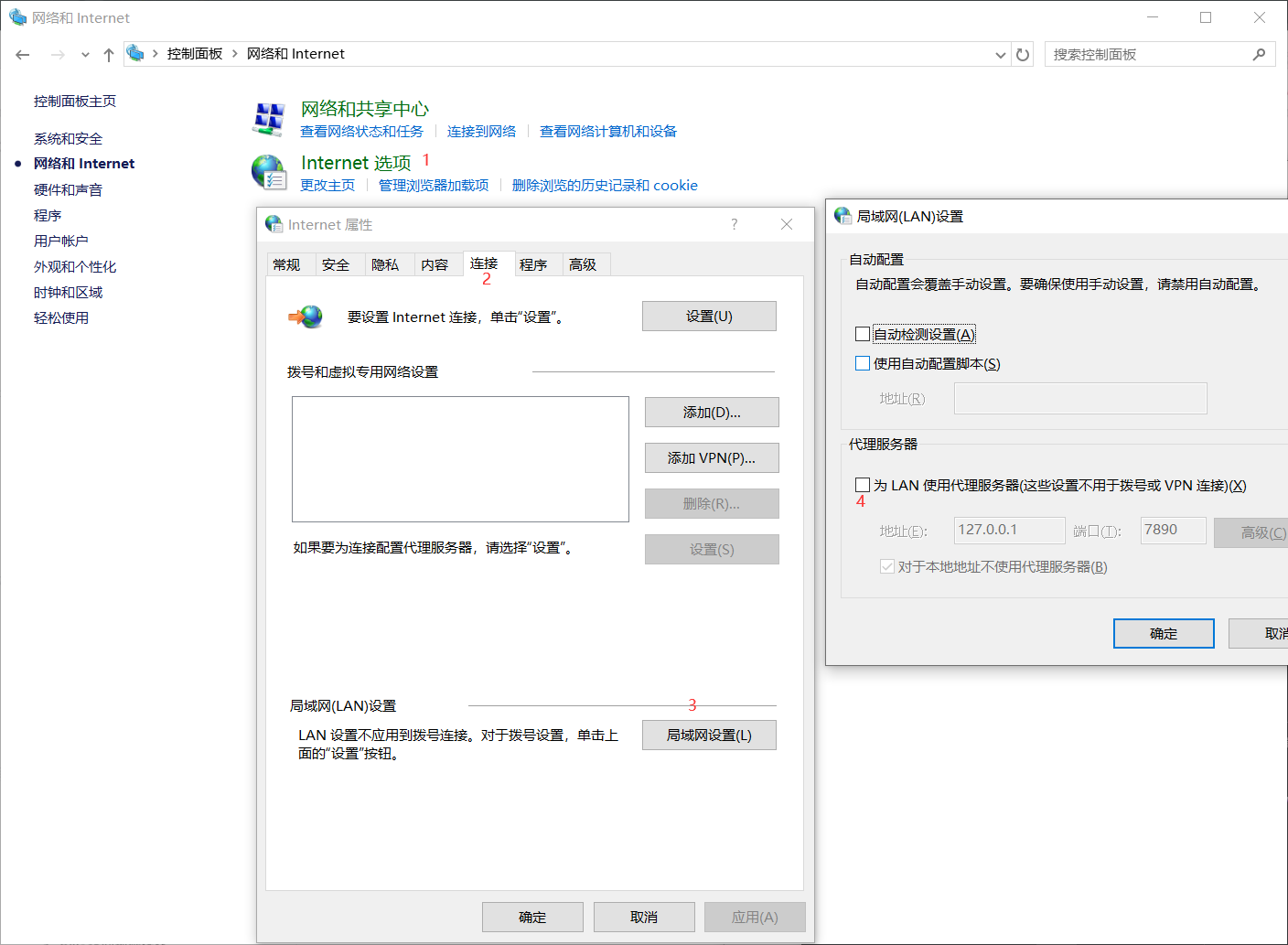Check 使用自动配置脚本
Viewport: 1288px width, 945px height.
pos(863,362)
